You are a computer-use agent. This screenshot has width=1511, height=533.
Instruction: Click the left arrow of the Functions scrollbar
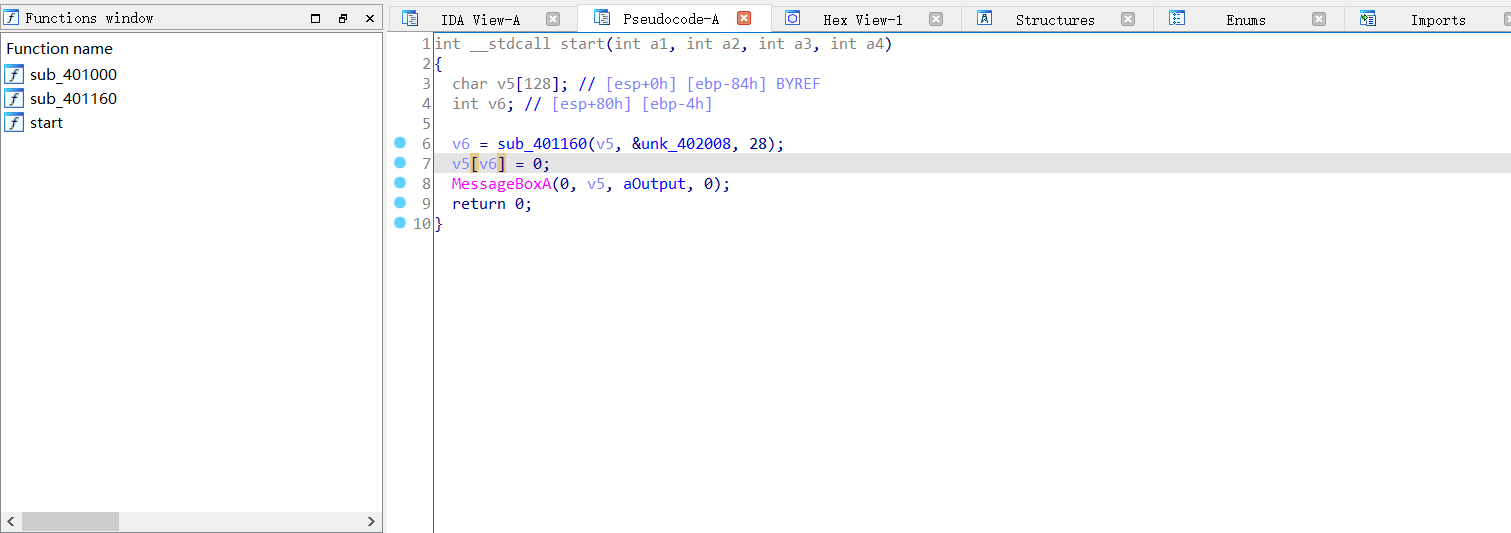[12, 522]
